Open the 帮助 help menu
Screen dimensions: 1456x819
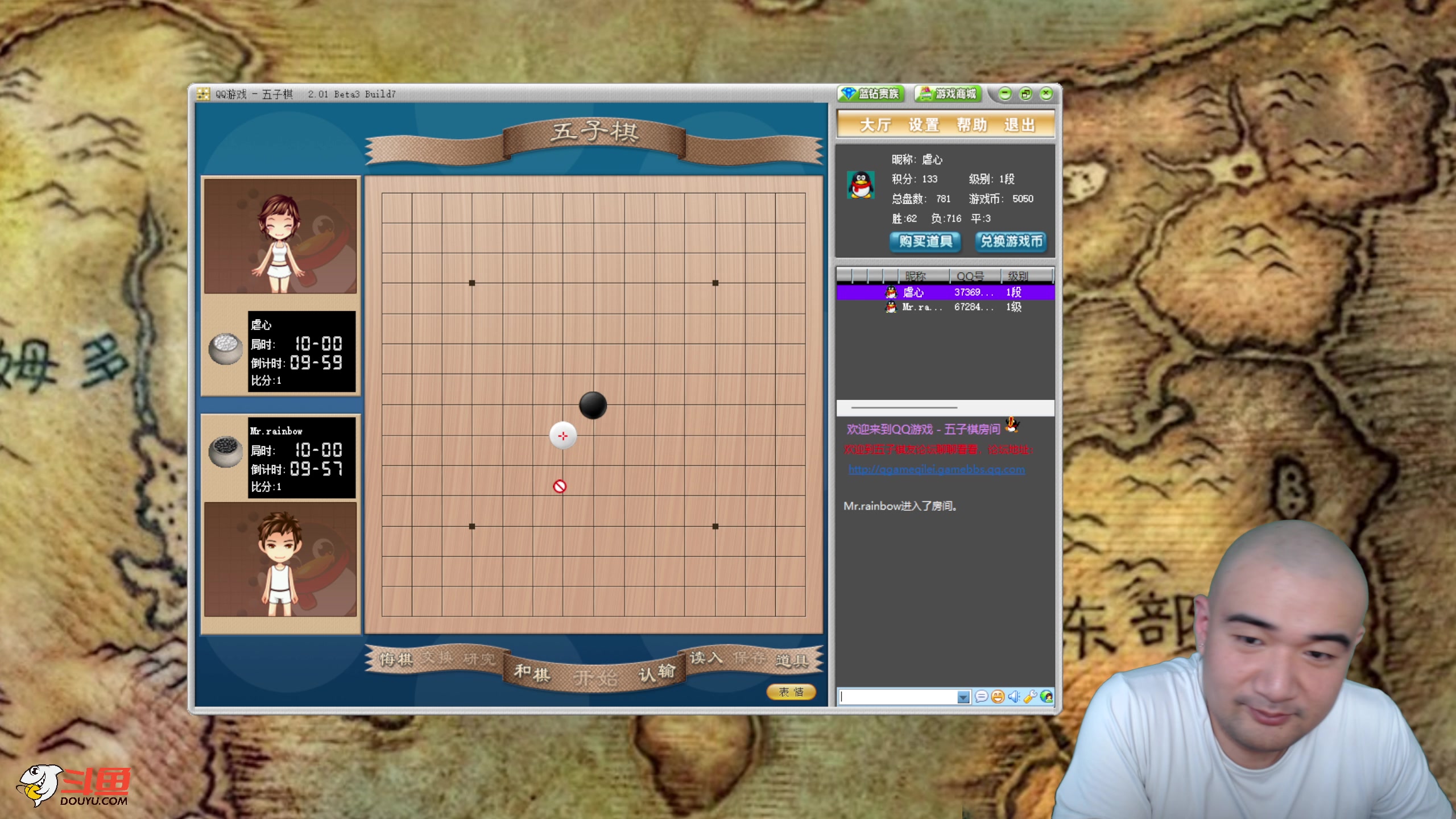(x=972, y=125)
